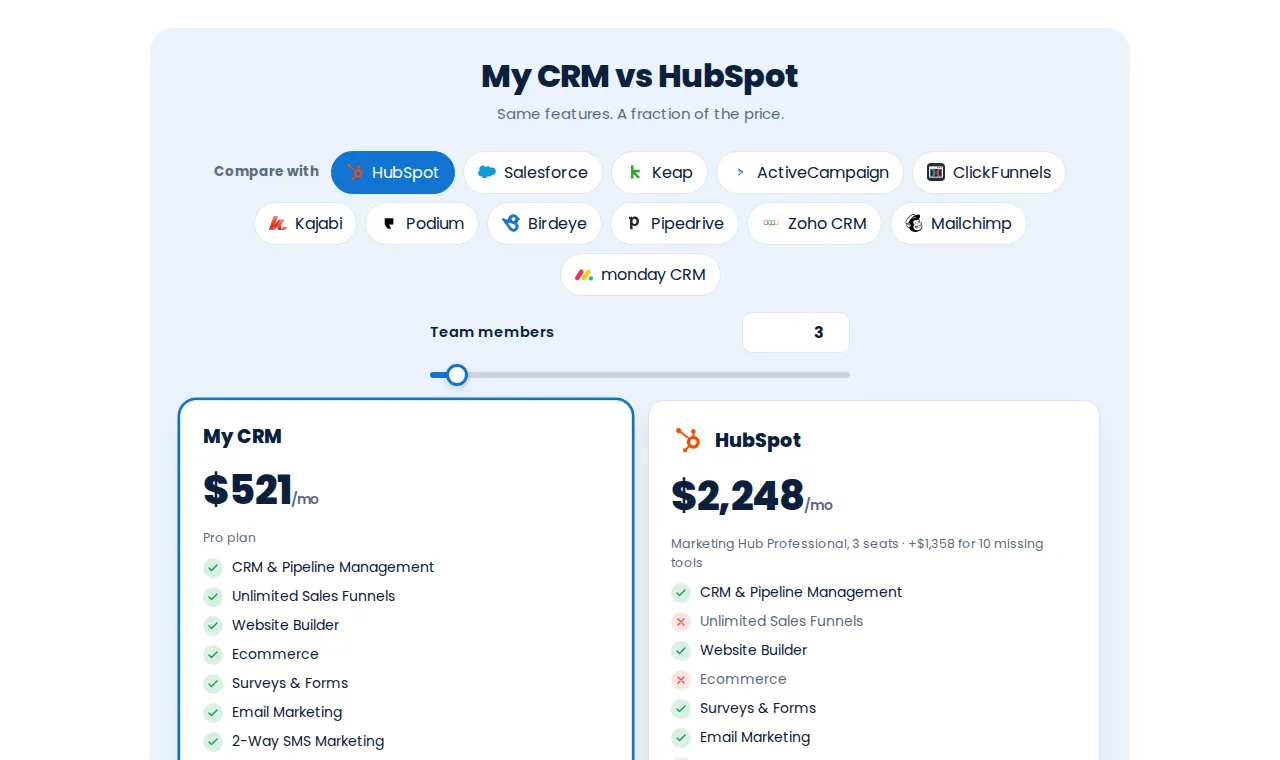Select the active HubSpot comparison chip
This screenshot has height=760, width=1280.
click(393, 172)
